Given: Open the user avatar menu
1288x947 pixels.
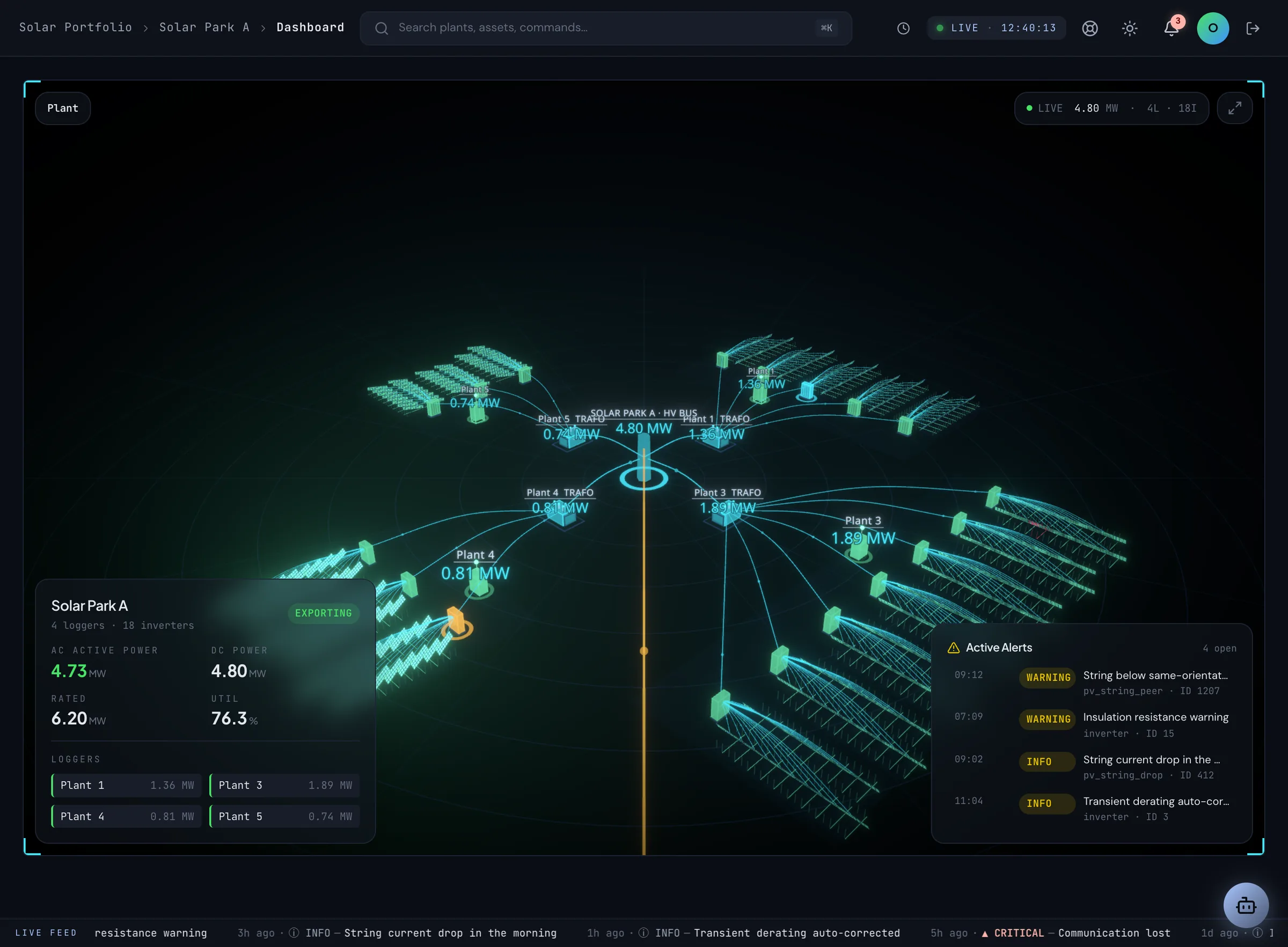Looking at the screenshot, I should (x=1212, y=28).
